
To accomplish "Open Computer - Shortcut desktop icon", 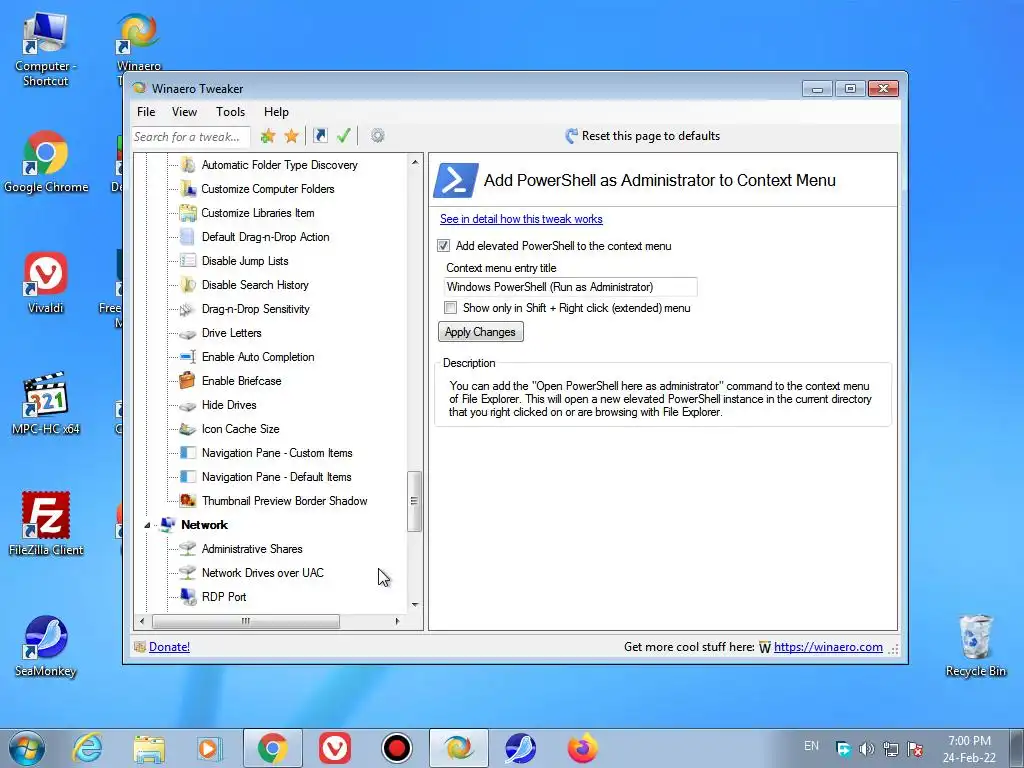I will 46,49.
